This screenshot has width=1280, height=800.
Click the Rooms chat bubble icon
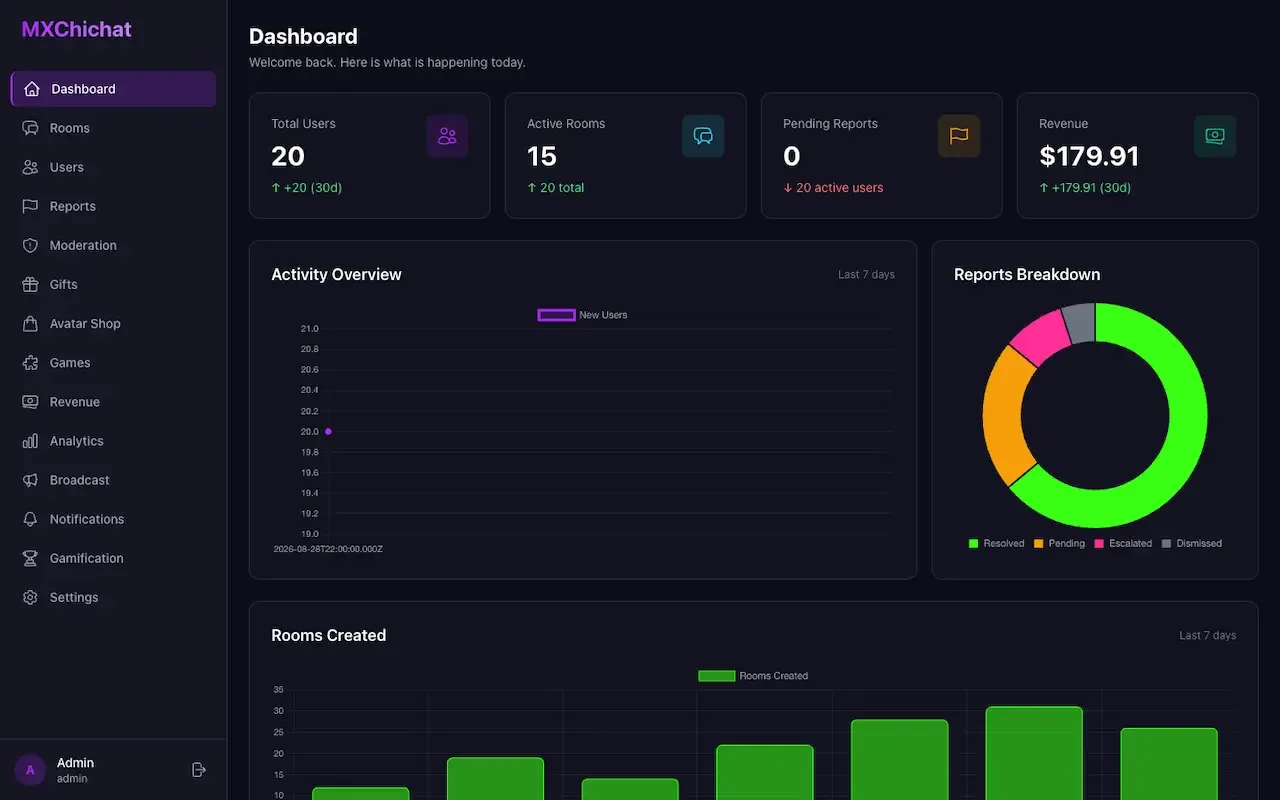(x=30, y=128)
